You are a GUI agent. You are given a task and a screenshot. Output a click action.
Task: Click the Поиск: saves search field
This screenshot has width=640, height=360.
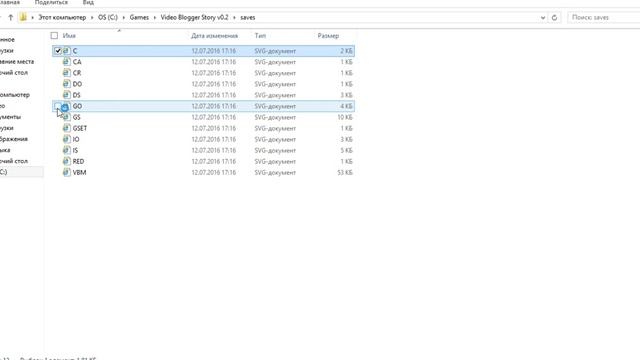(603, 18)
